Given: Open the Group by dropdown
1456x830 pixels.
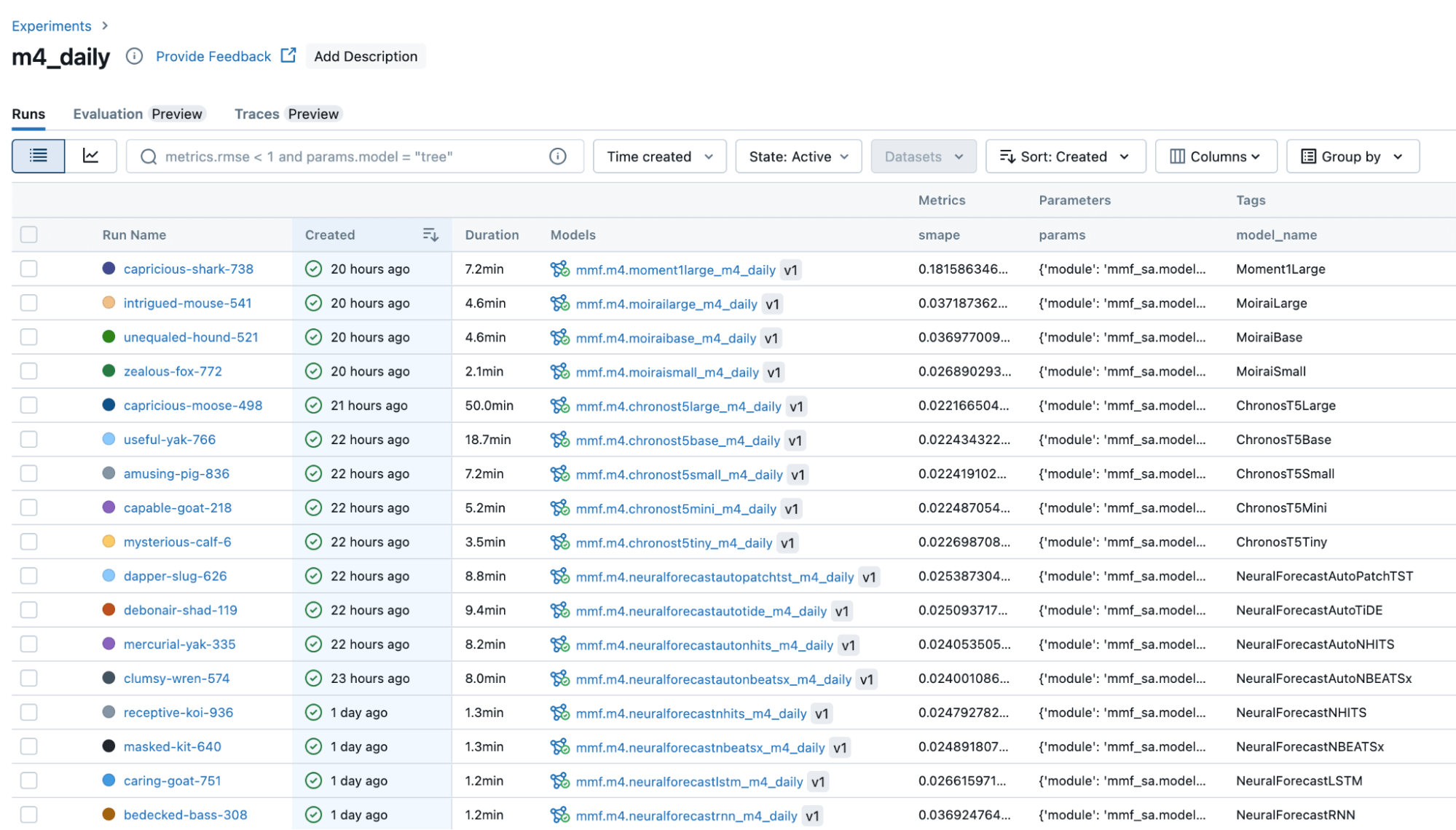Looking at the screenshot, I should (1352, 157).
